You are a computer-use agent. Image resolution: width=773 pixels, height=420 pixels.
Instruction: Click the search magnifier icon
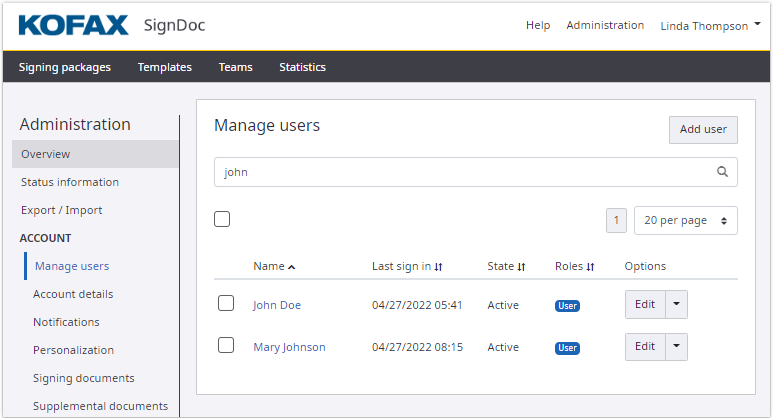pos(722,172)
